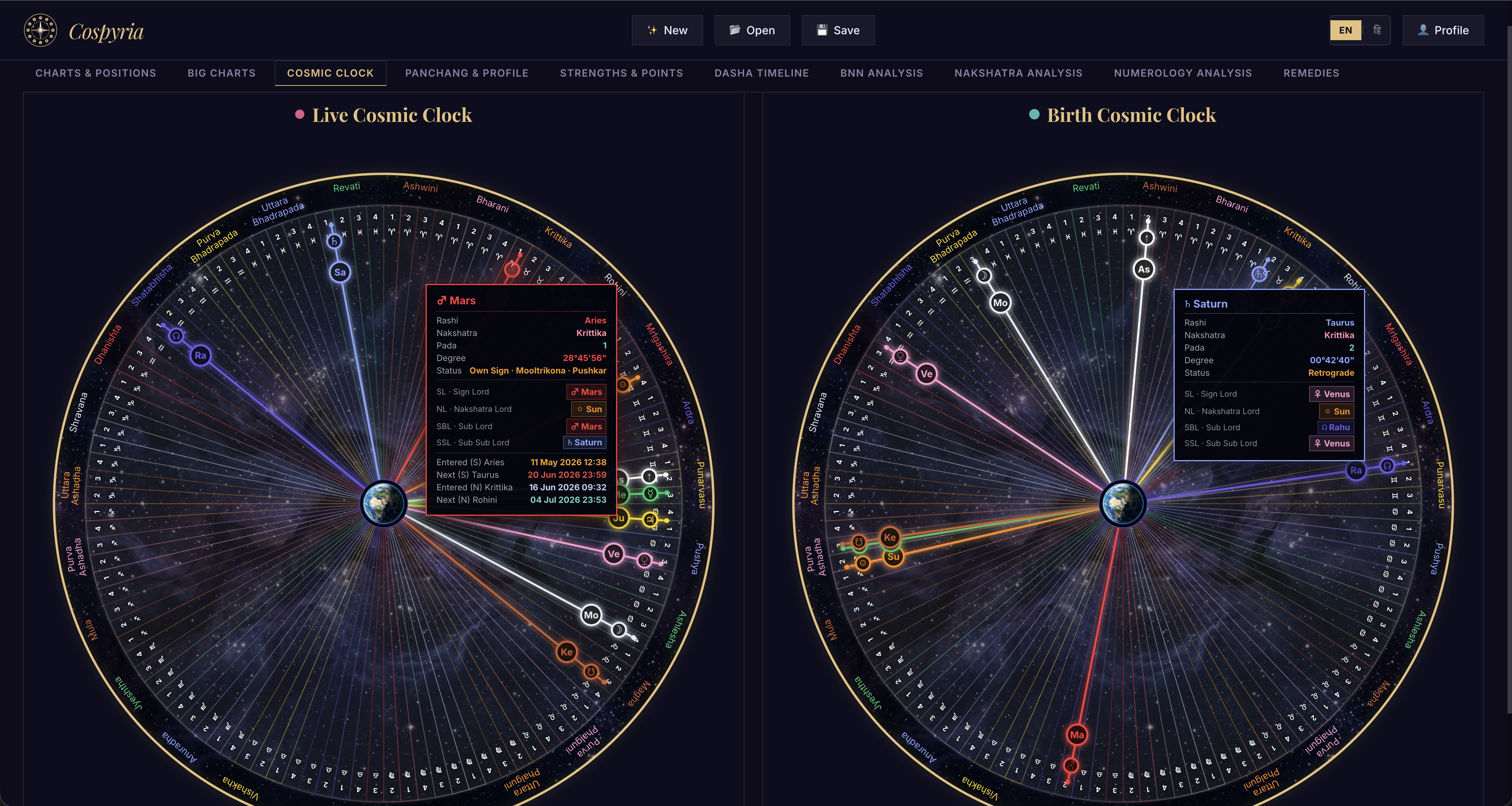
Task: Click the red Mars glyph on Live clock
Action: pyautogui.click(x=512, y=269)
